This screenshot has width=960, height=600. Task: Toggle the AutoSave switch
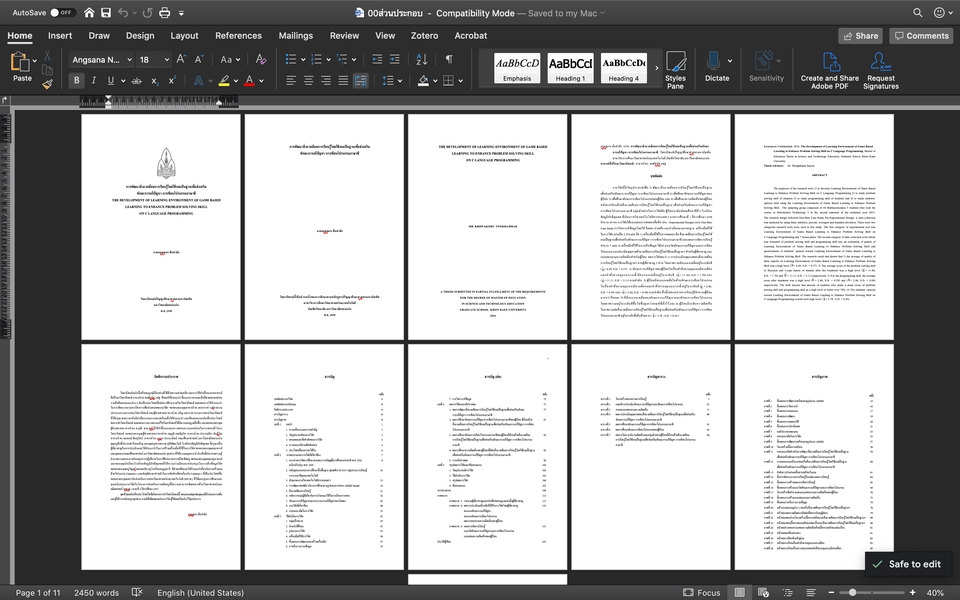click(x=62, y=12)
